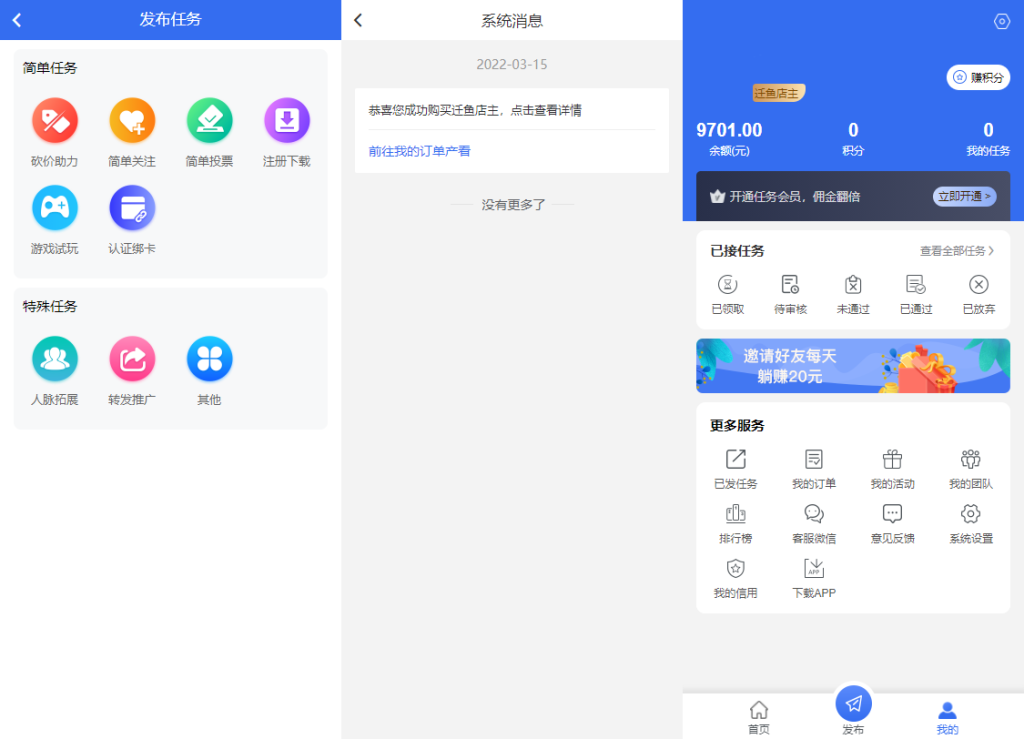Open the 游戏试玩 task type

click(54, 208)
